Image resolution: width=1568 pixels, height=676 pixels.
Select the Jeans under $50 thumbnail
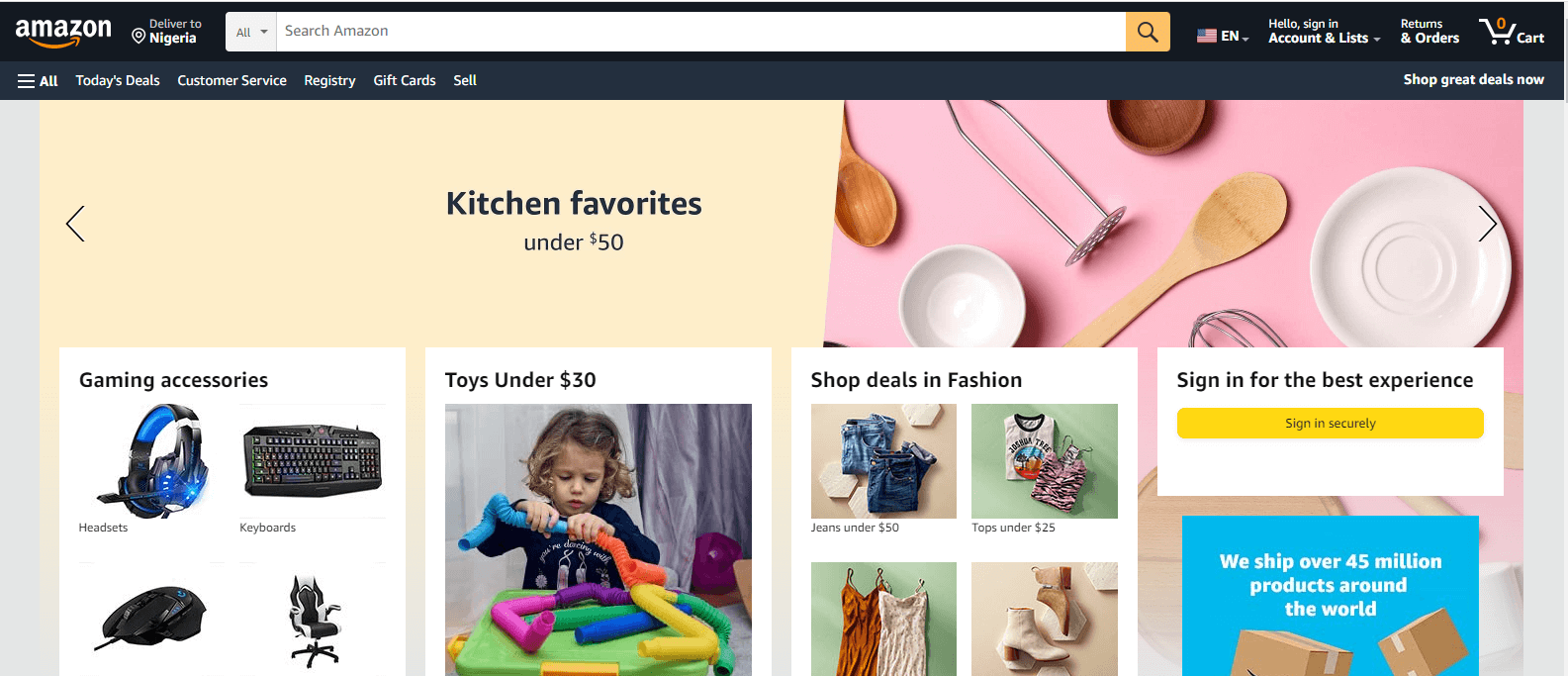pyautogui.click(x=883, y=461)
